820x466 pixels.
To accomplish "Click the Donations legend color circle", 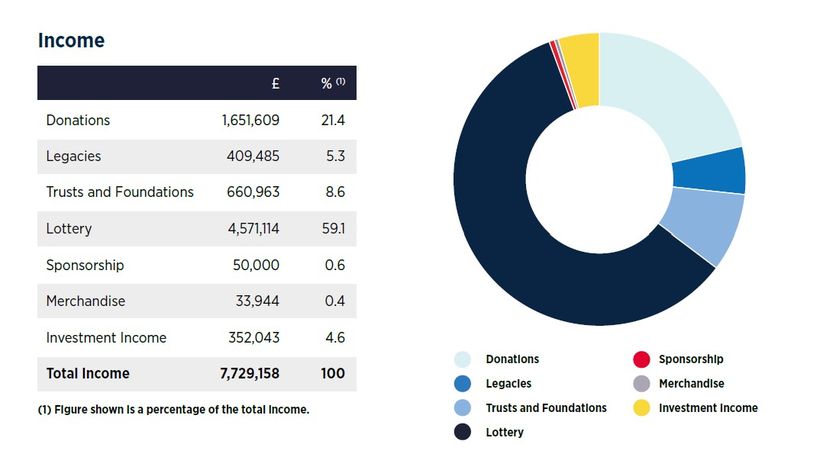I will coord(463,359).
